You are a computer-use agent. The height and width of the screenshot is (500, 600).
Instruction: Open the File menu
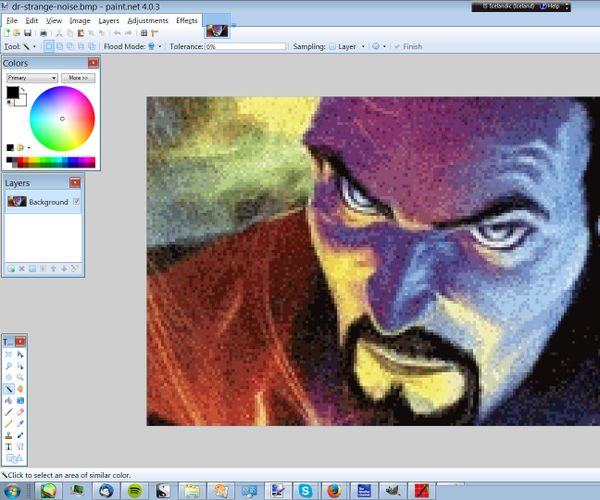coord(12,21)
